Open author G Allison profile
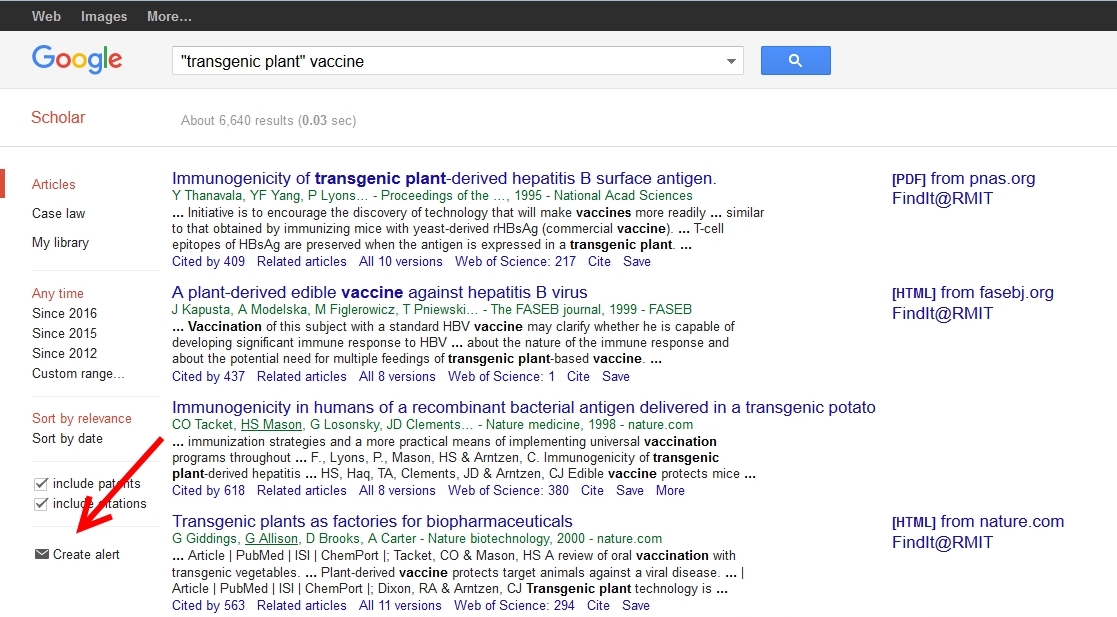 [x=271, y=539]
